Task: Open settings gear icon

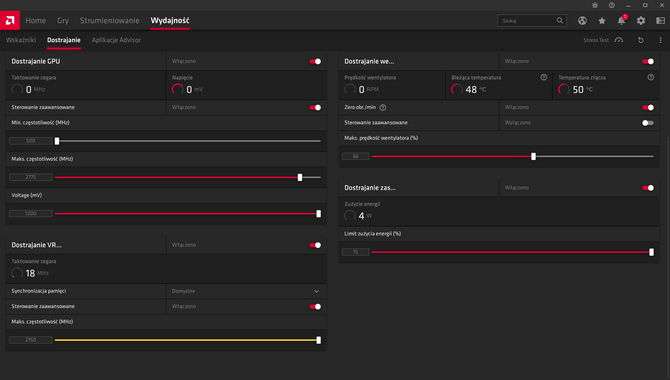Action: point(641,21)
